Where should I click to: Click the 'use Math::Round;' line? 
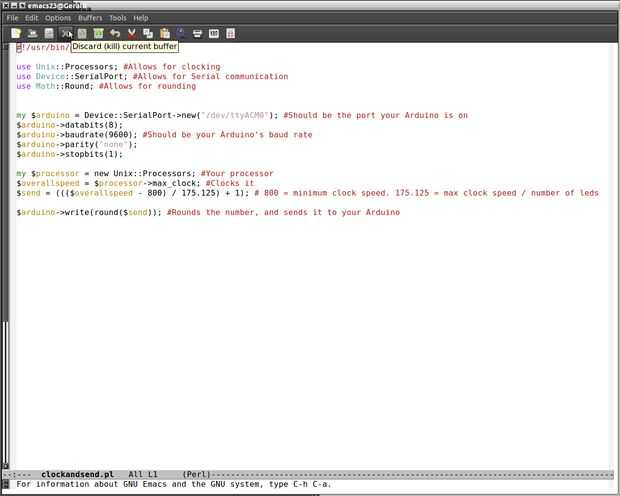(55, 86)
